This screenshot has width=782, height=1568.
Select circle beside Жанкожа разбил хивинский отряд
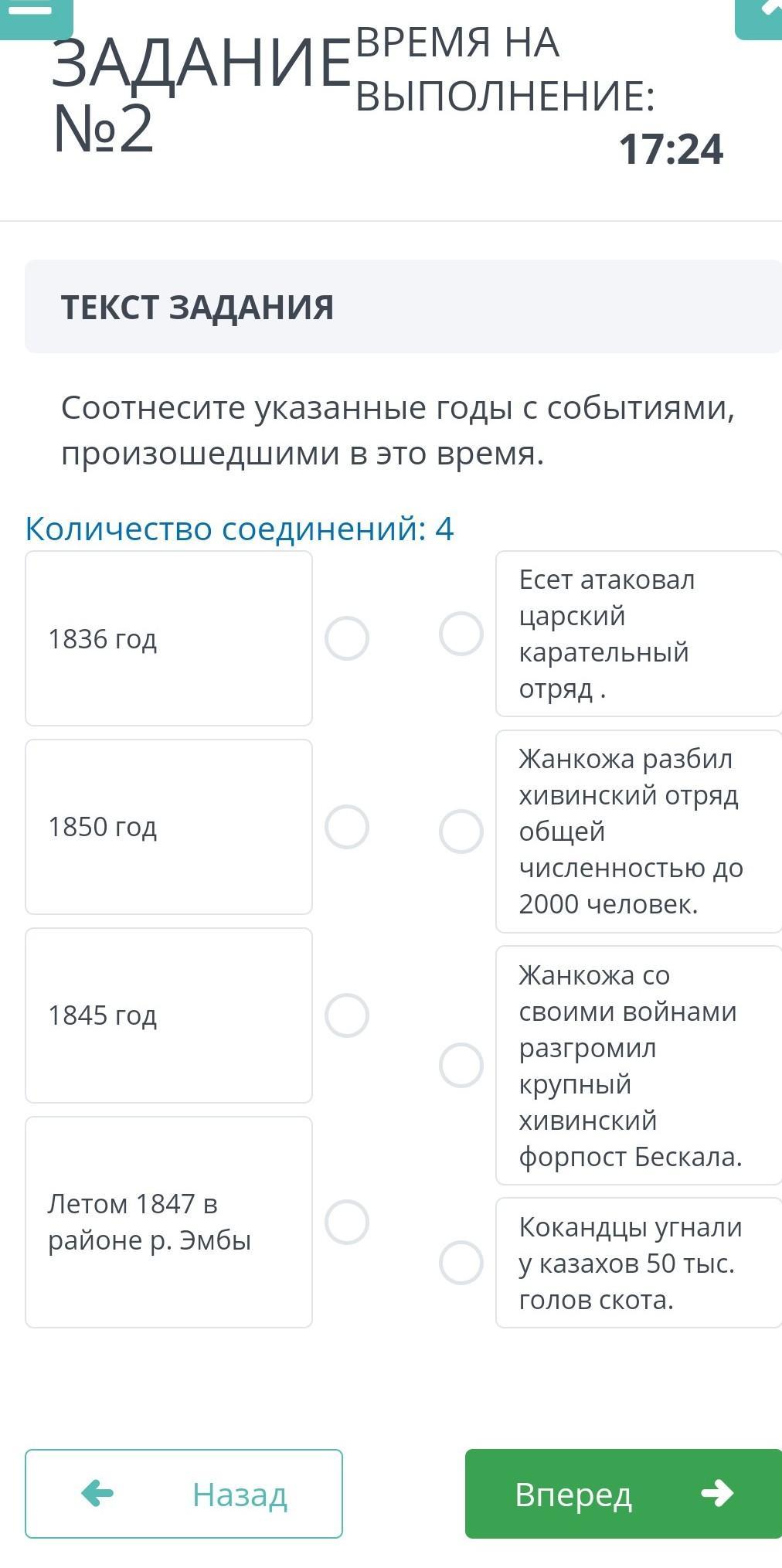click(461, 832)
